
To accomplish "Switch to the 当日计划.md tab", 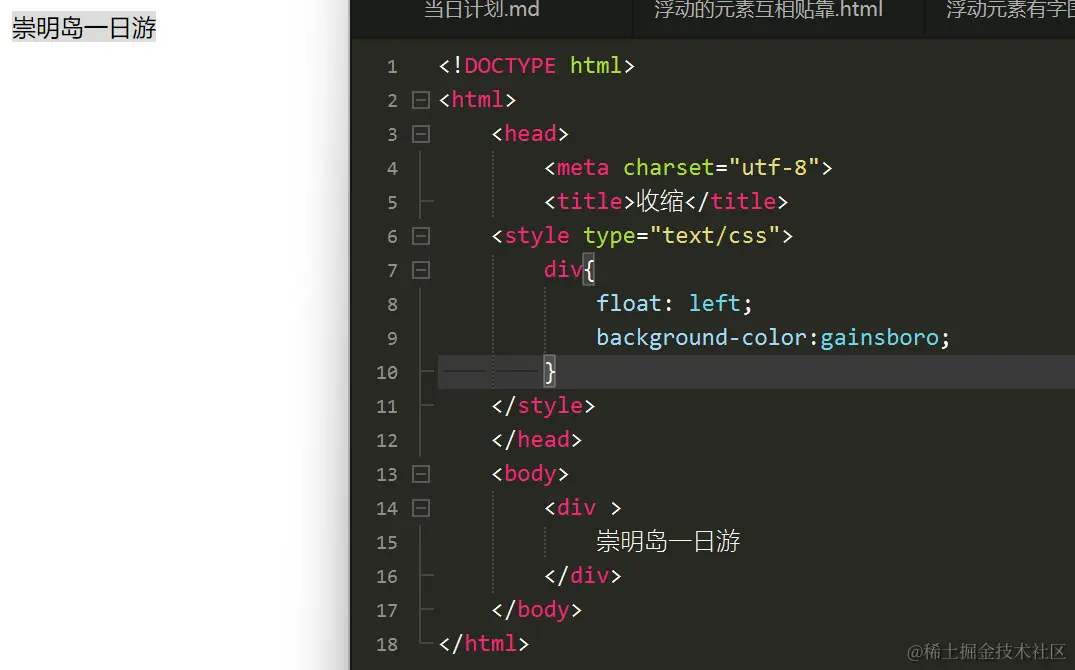I will [482, 10].
